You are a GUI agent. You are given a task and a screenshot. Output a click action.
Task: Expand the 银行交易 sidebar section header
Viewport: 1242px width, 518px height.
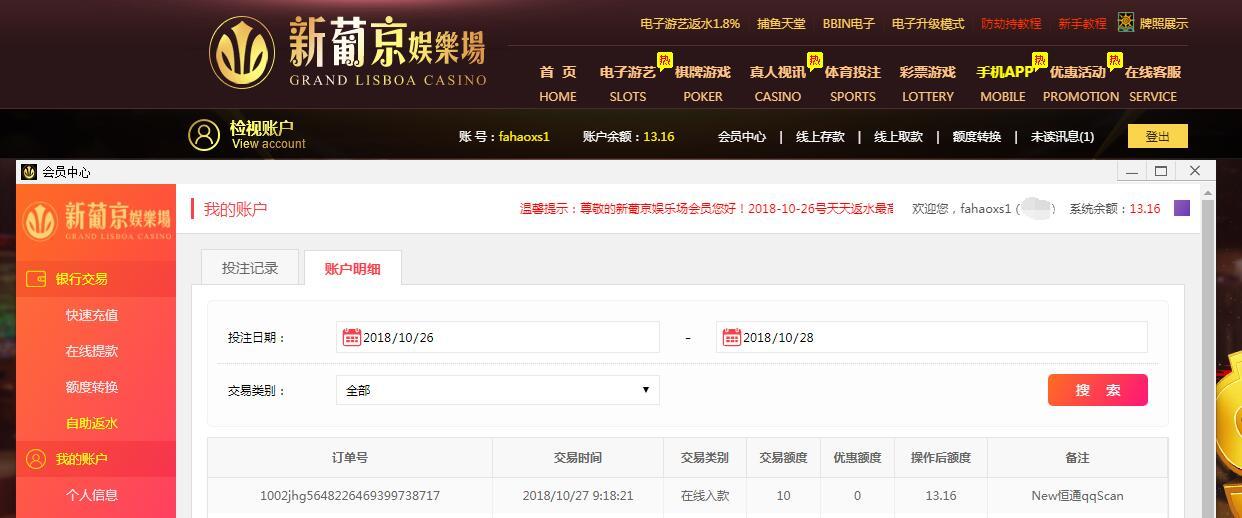(96, 279)
